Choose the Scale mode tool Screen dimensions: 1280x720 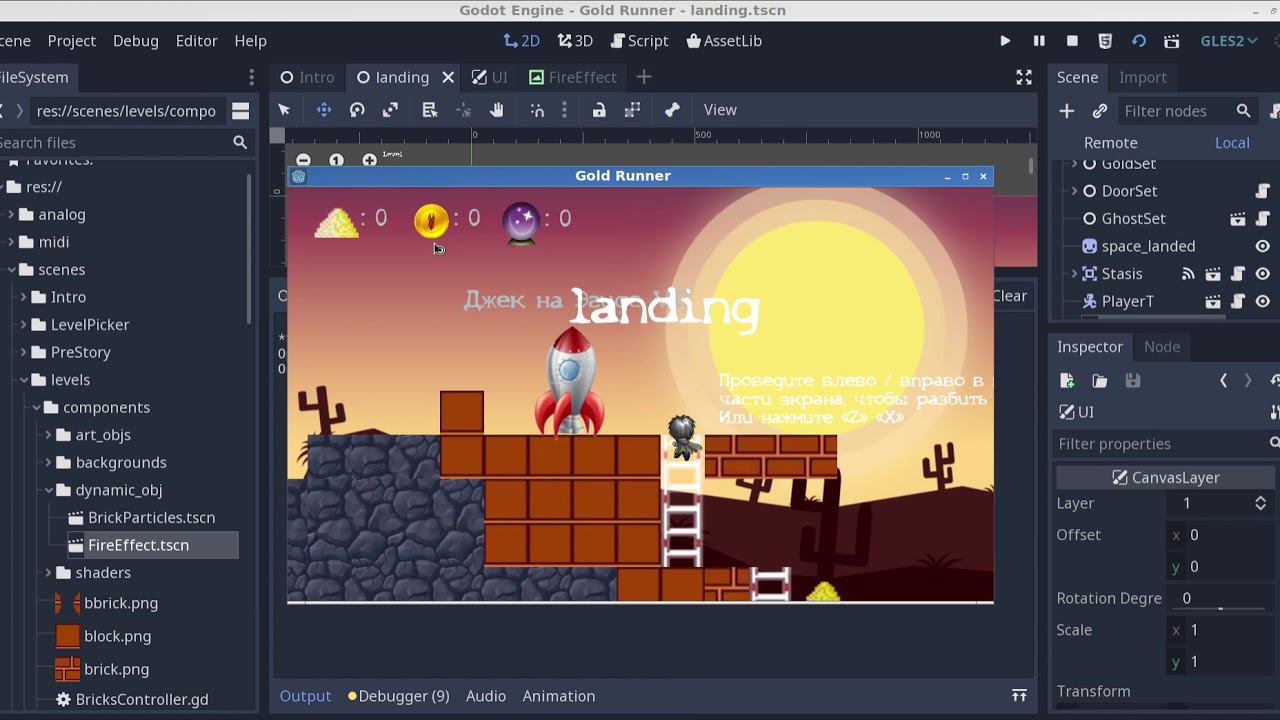(390, 110)
